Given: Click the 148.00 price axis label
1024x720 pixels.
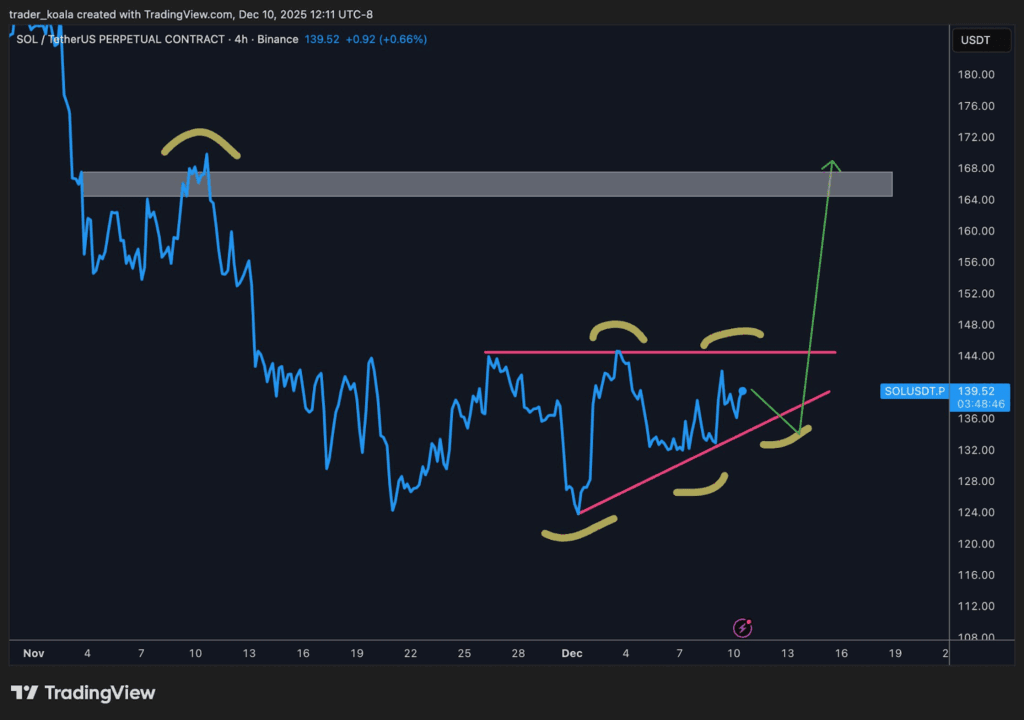Looking at the screenshot, I should pyautogui.click(x=976, y=325).
